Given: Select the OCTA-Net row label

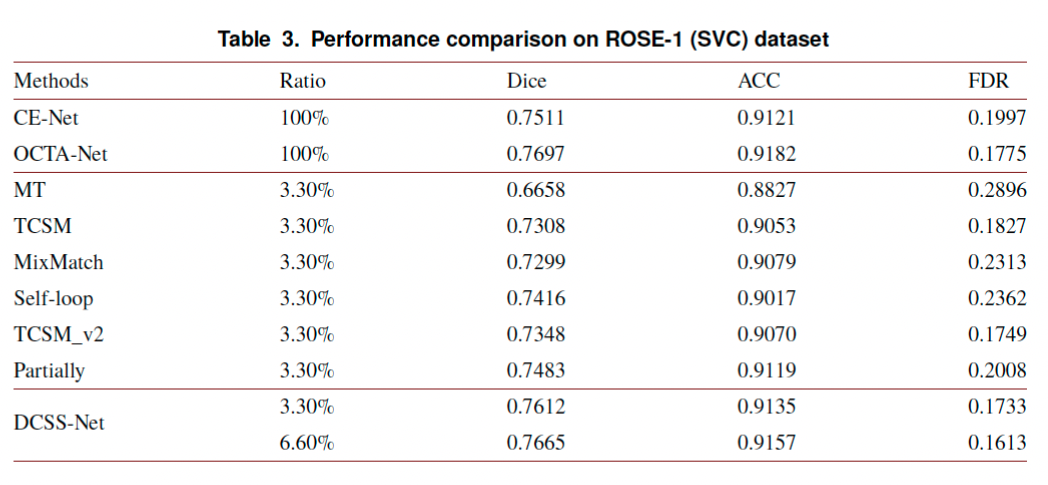Looking at the screenshot, I should [x=61, y=154].
